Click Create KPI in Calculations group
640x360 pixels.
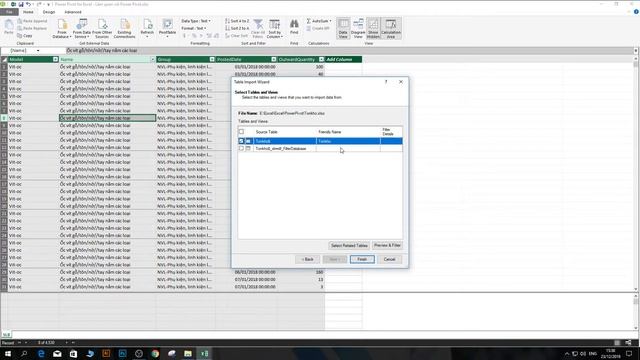318,28
